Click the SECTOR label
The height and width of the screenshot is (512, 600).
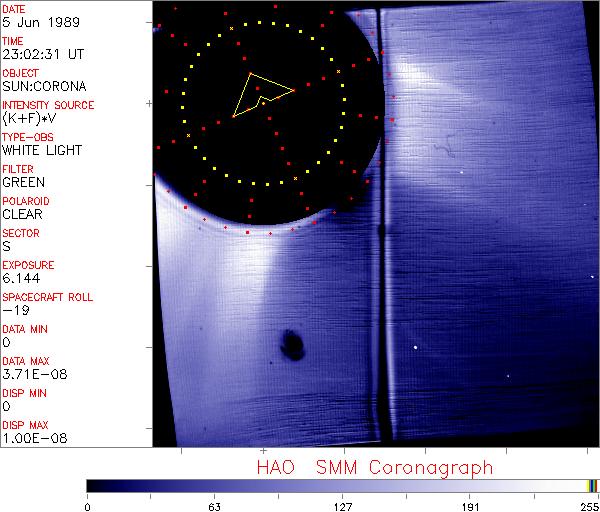point(21,233)
